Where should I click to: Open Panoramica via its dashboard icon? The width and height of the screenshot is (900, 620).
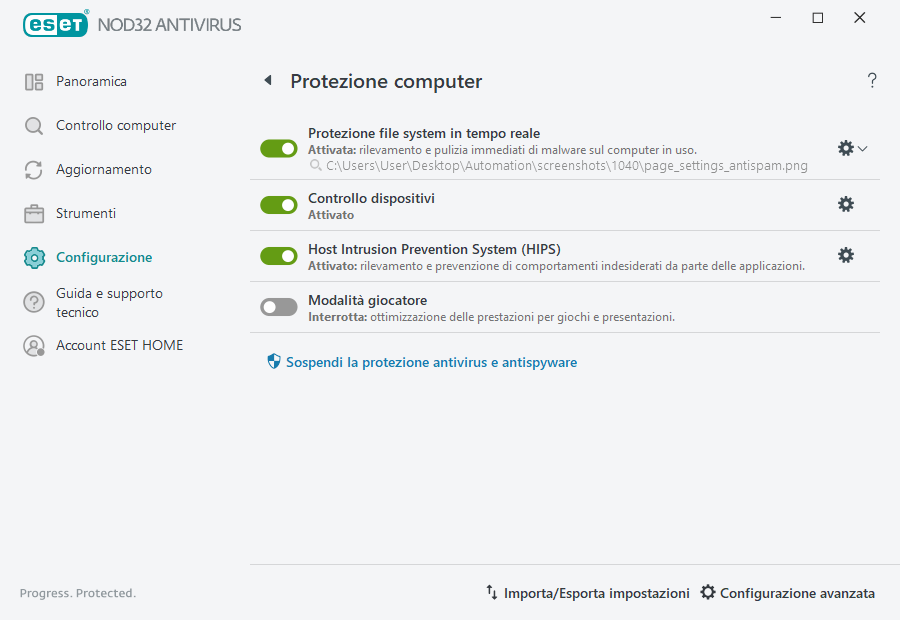[x=31, y=81]
